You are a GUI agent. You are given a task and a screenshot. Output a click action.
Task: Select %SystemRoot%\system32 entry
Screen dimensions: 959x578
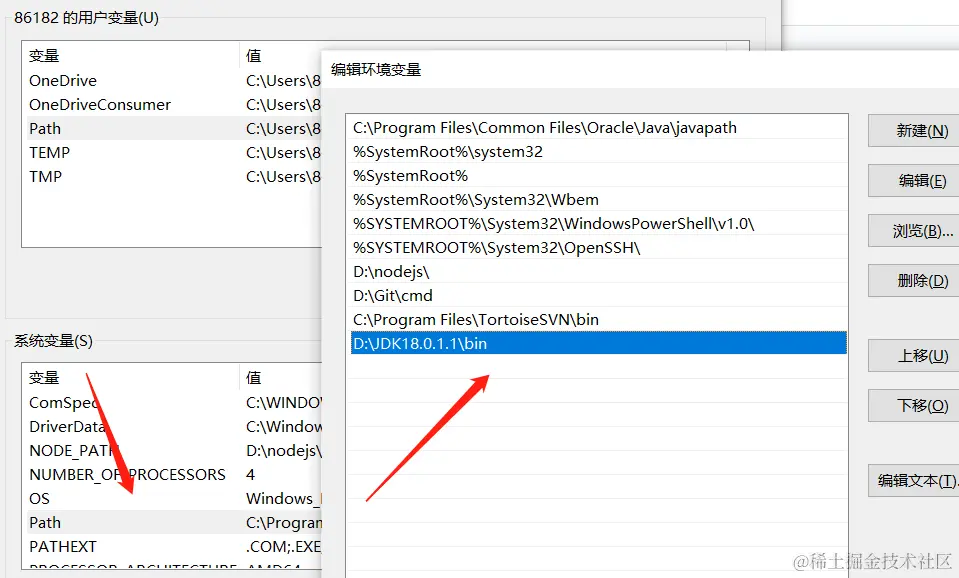[598, 152]
